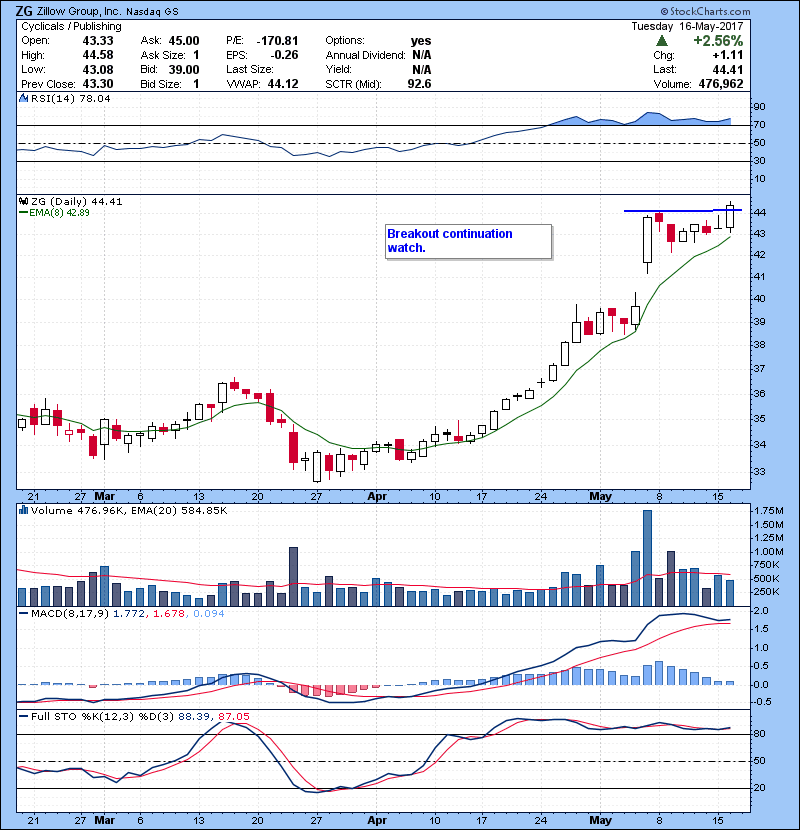Click the Zillow Group, Inc. company name
This screenshot has width=800, height=830.
[x=79, y=11]
